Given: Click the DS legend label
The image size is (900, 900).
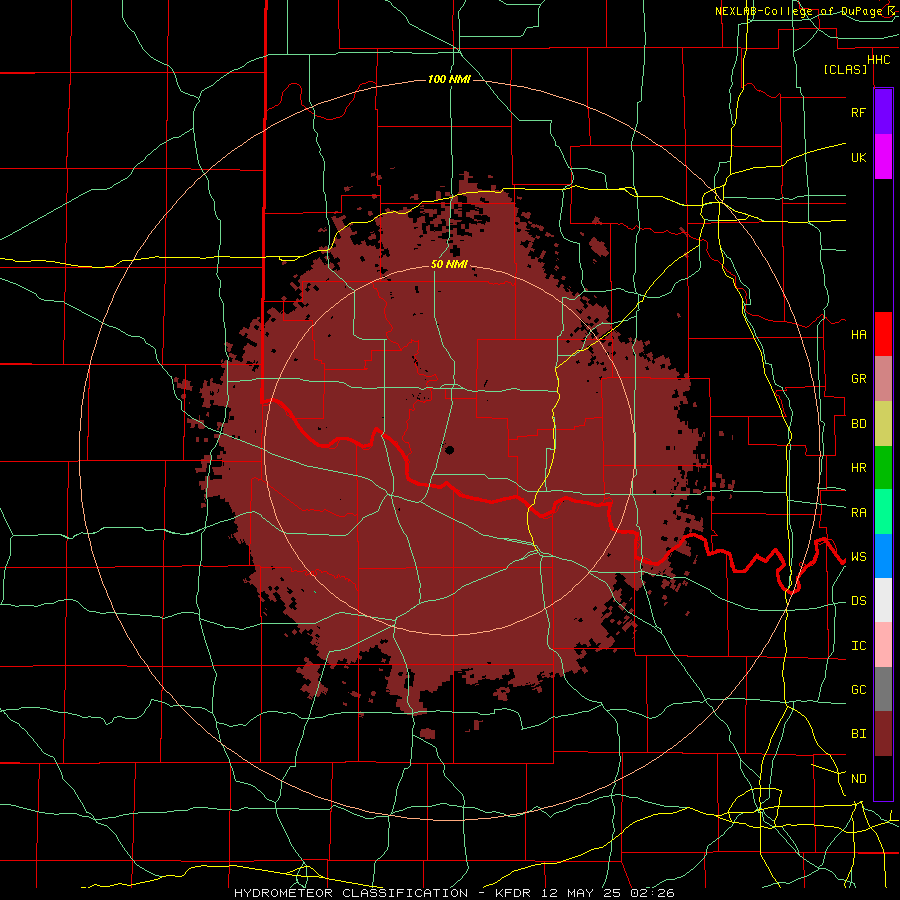Looking at the screenshot, I should coord(858,601).
